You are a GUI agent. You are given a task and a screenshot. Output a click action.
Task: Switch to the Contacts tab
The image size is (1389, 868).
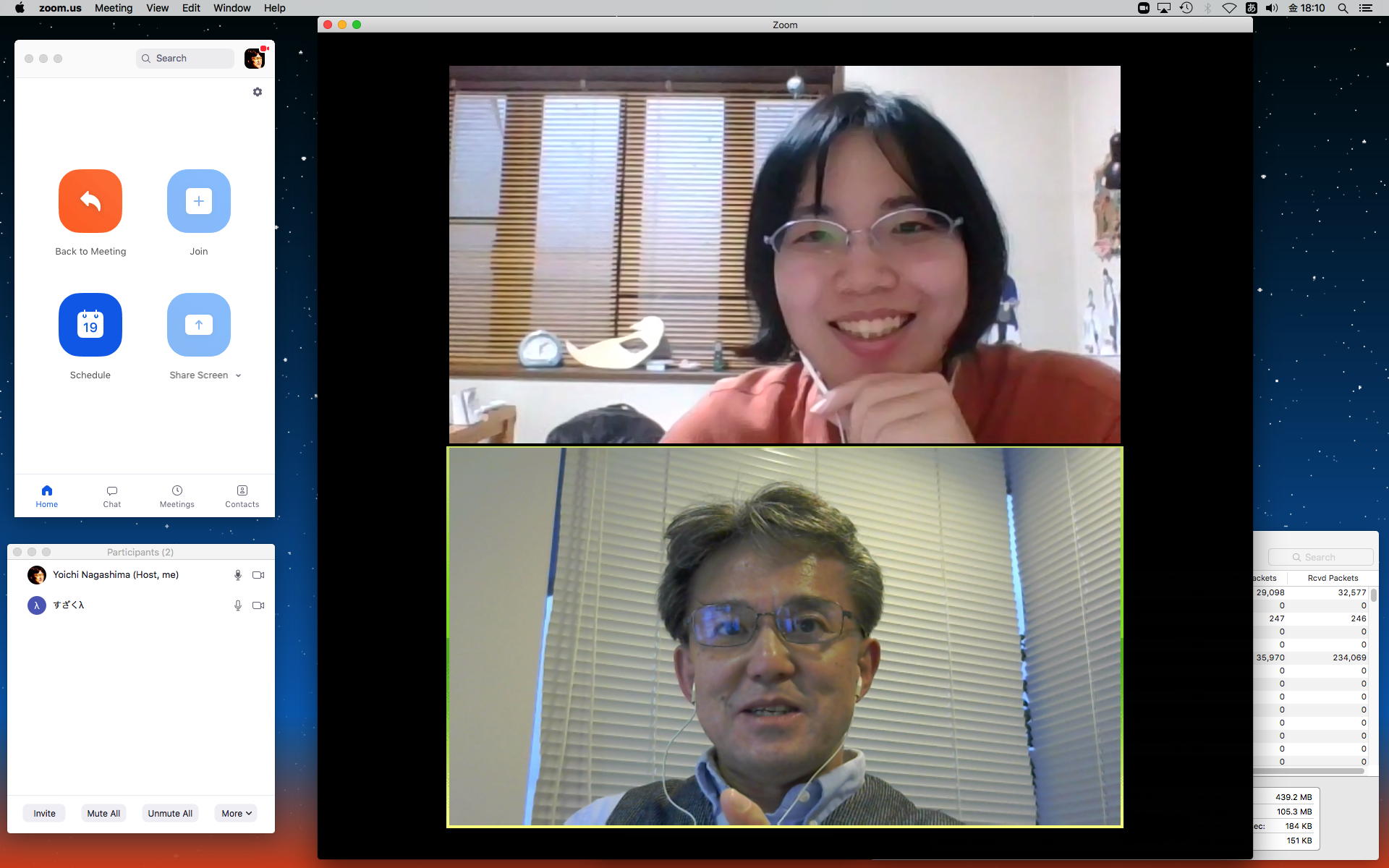242,496
